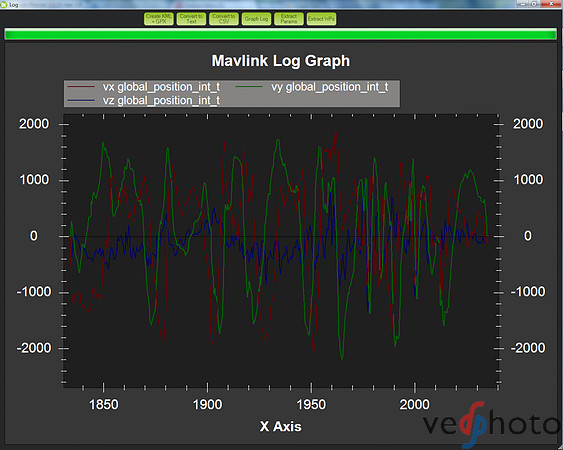Click the Convert to Text button
Viewport: 563px width, 450px height.
(191, 19)
